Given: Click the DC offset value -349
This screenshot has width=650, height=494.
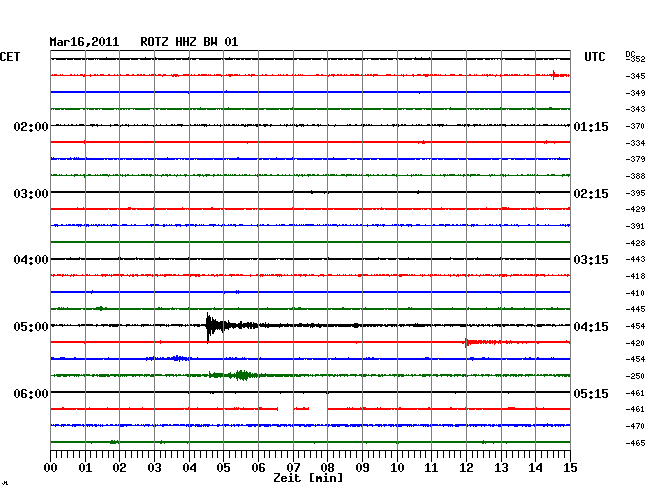Looking at the screenshot, I should tap(635, 93).
